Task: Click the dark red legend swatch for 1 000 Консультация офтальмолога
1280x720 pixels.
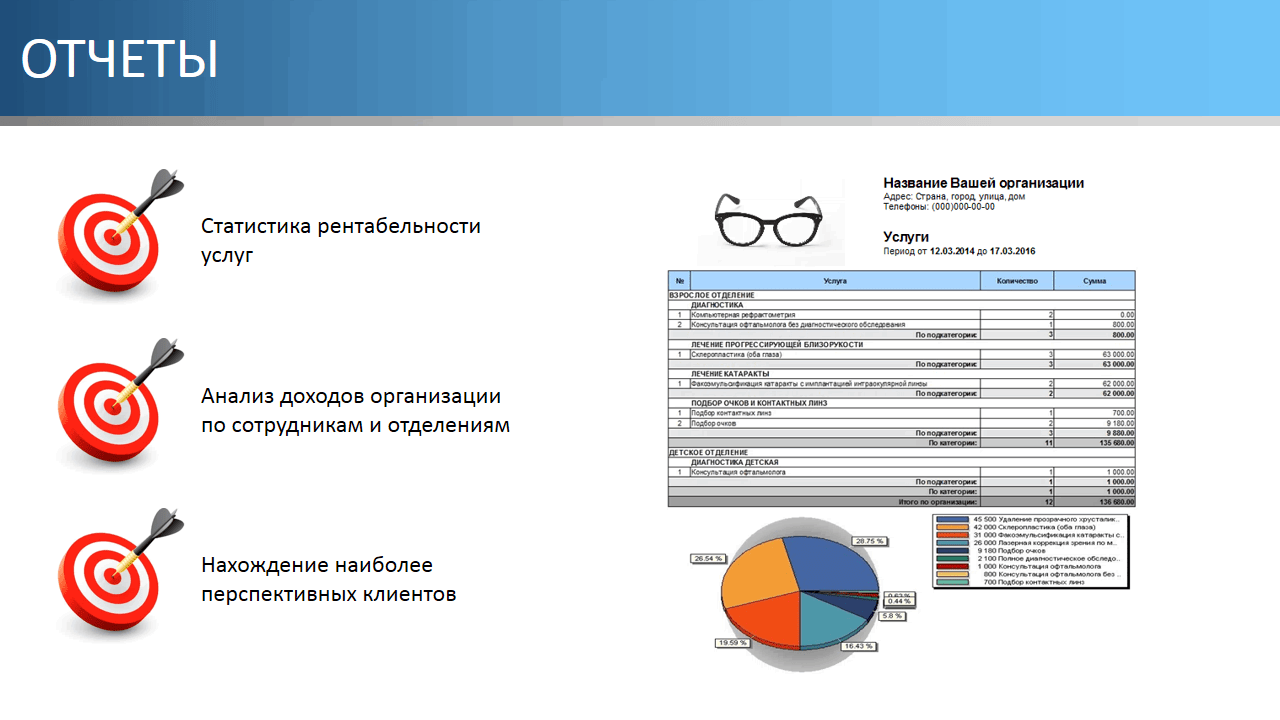Action: click(952, 566)
